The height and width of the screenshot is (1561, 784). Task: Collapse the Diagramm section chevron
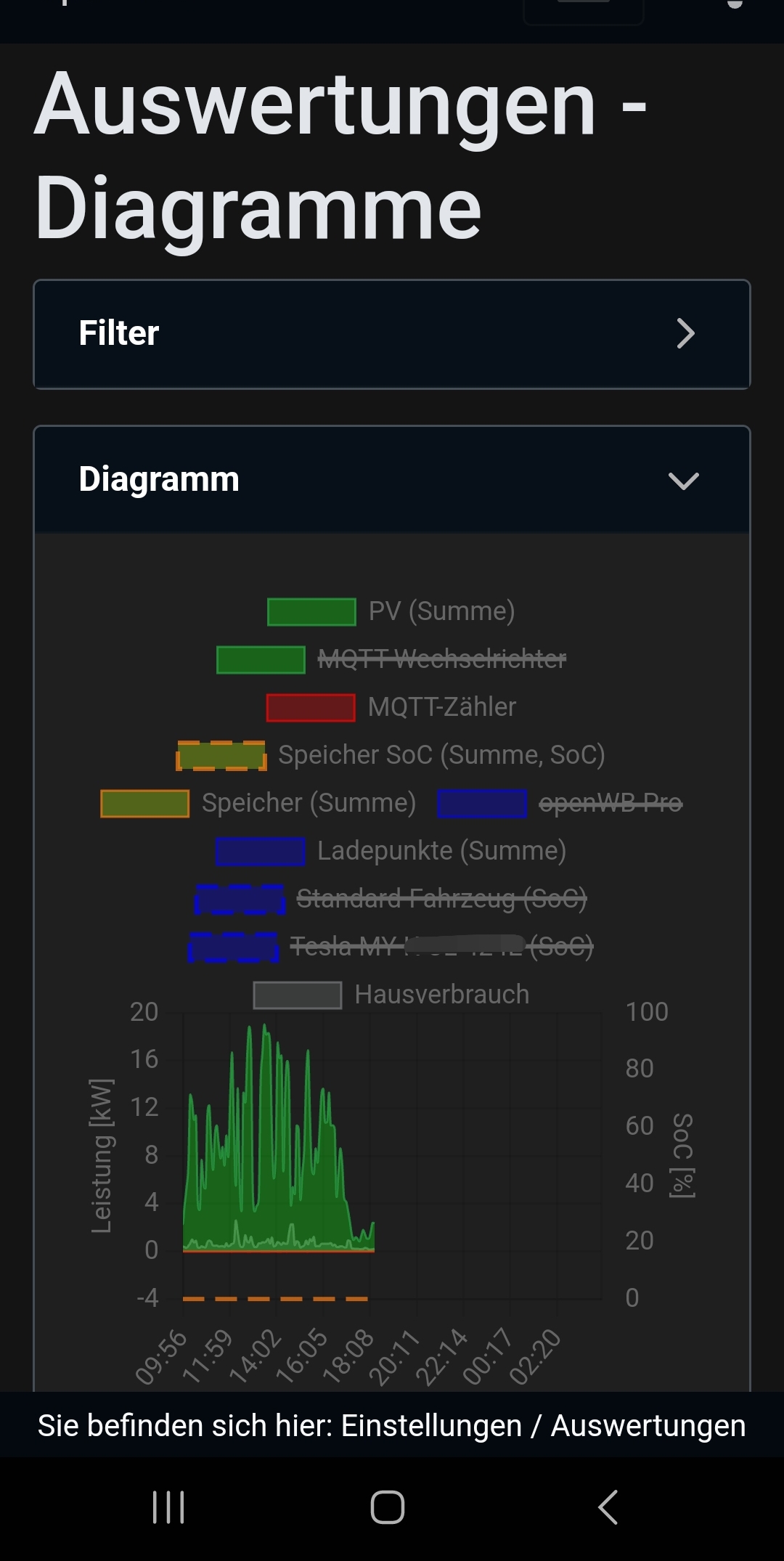[x=683, y=481]
